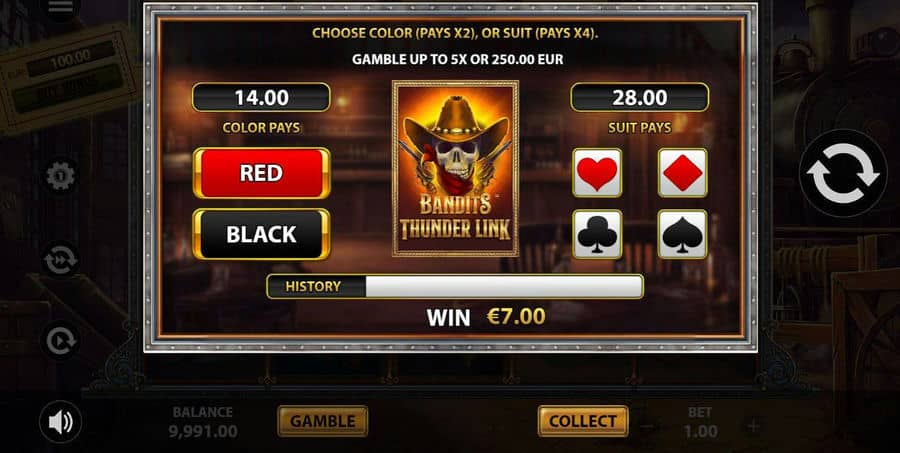
Task: Pick the diamonds suit card
Action: (x=682, y=173)
